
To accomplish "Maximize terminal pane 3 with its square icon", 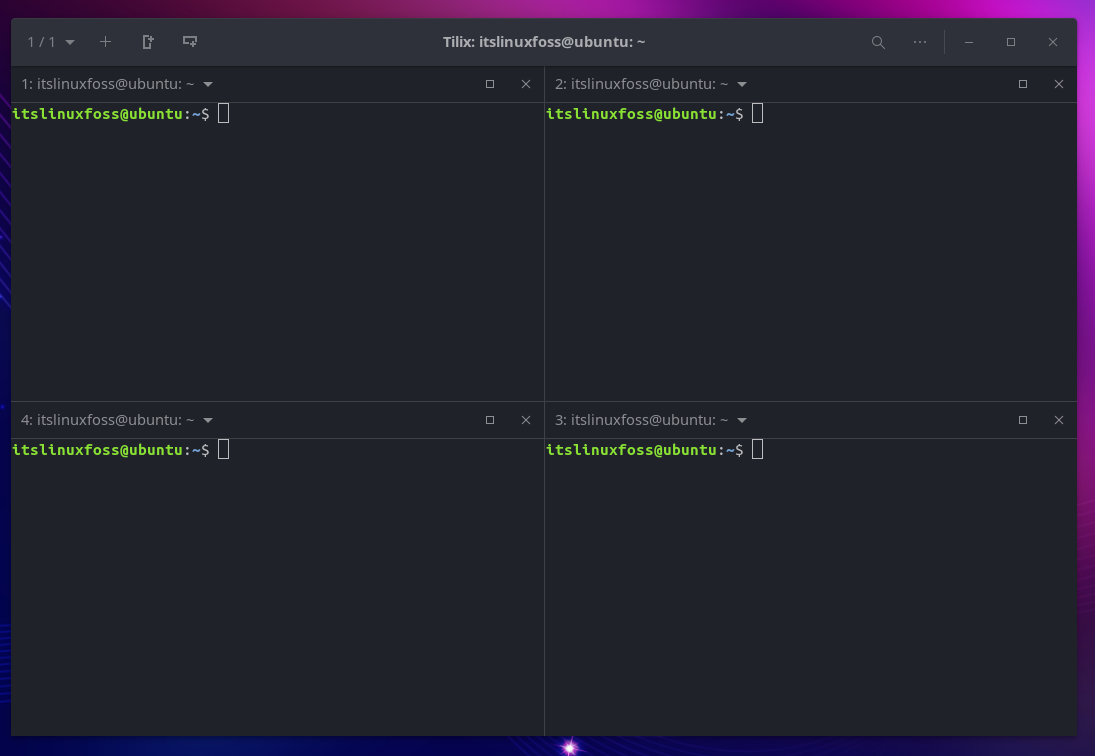I will click(x=1023, y=420).
